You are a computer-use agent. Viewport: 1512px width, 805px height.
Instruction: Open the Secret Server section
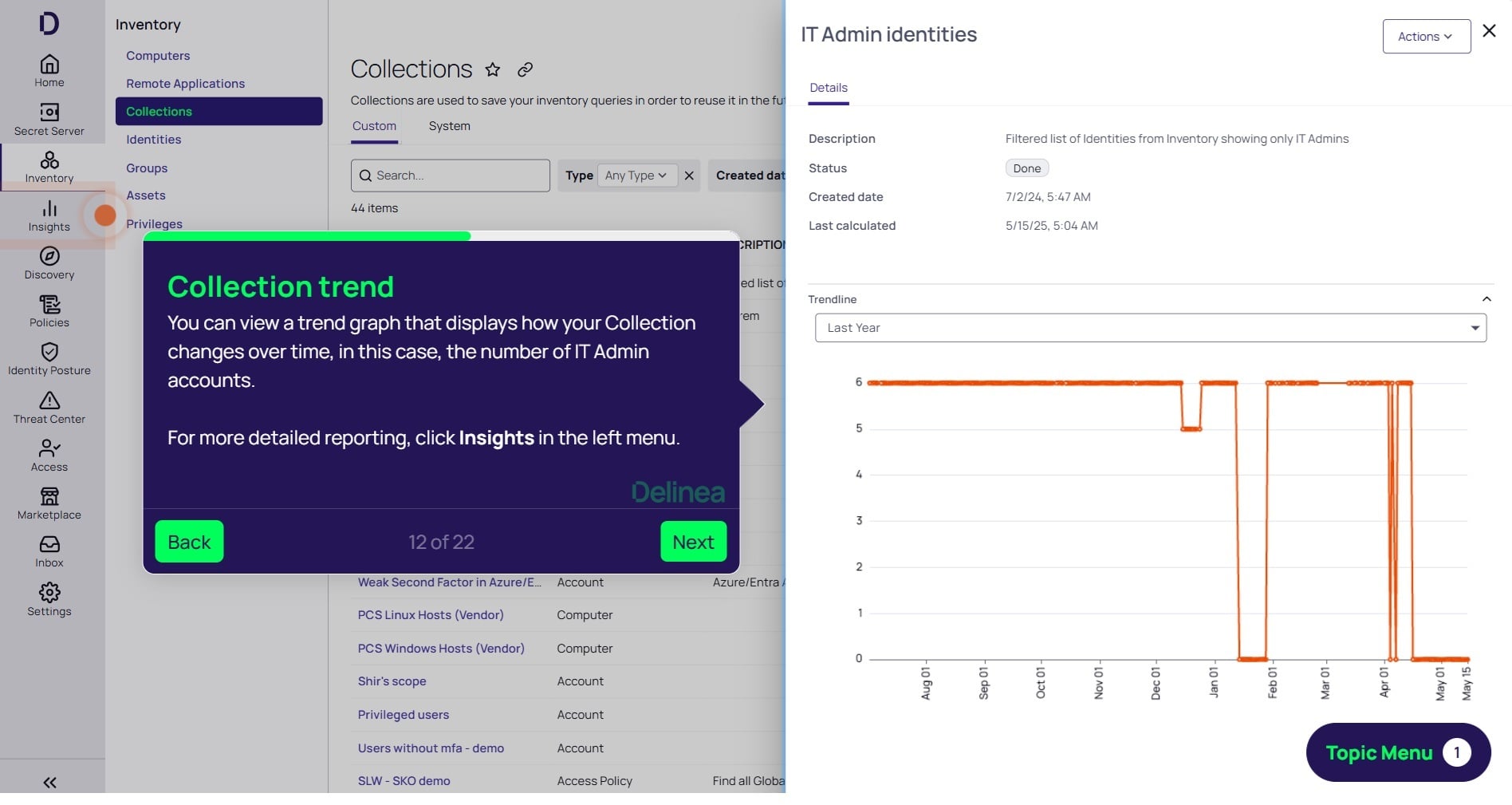click(49, 120)
